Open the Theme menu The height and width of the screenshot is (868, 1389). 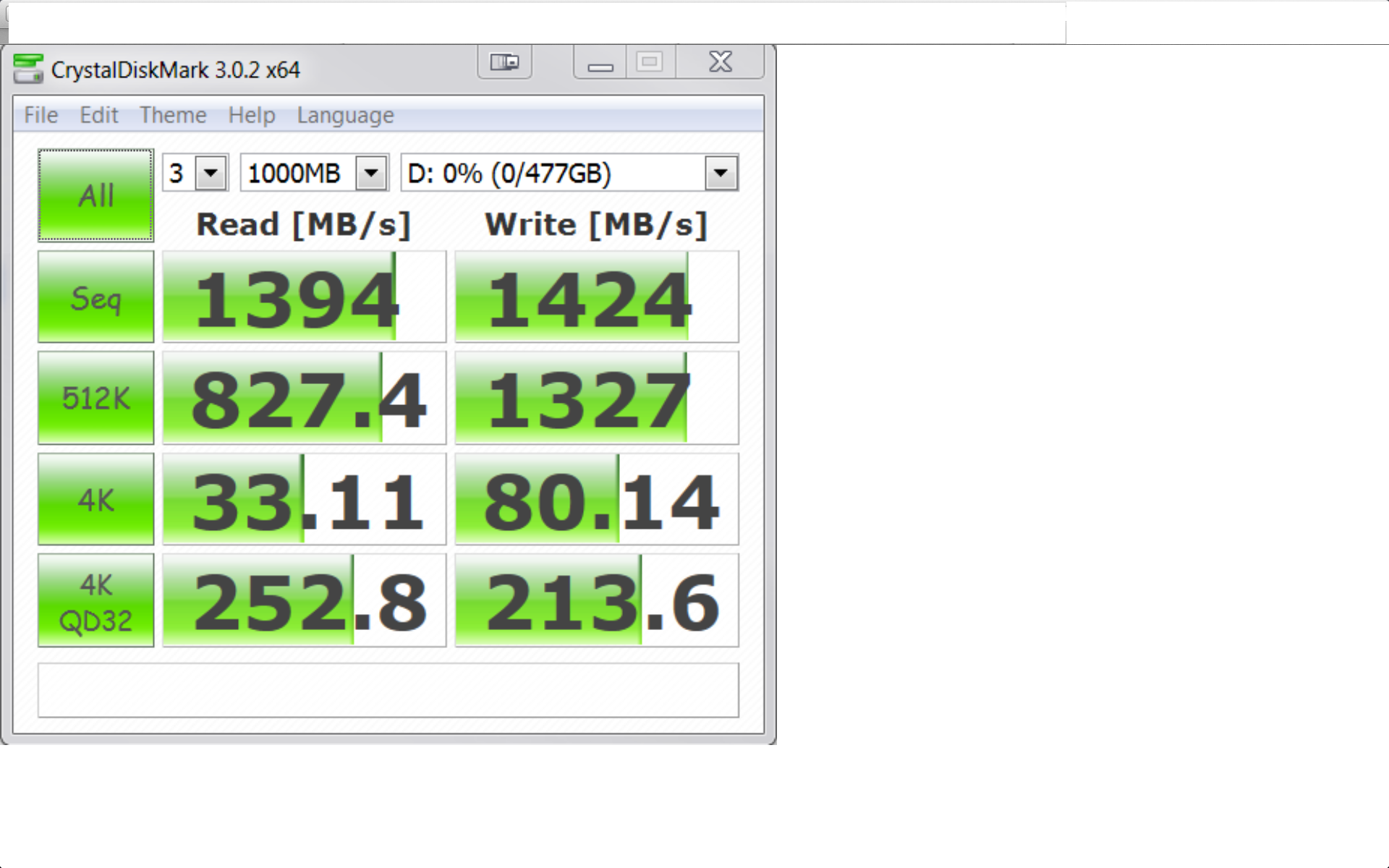(173, 115)
